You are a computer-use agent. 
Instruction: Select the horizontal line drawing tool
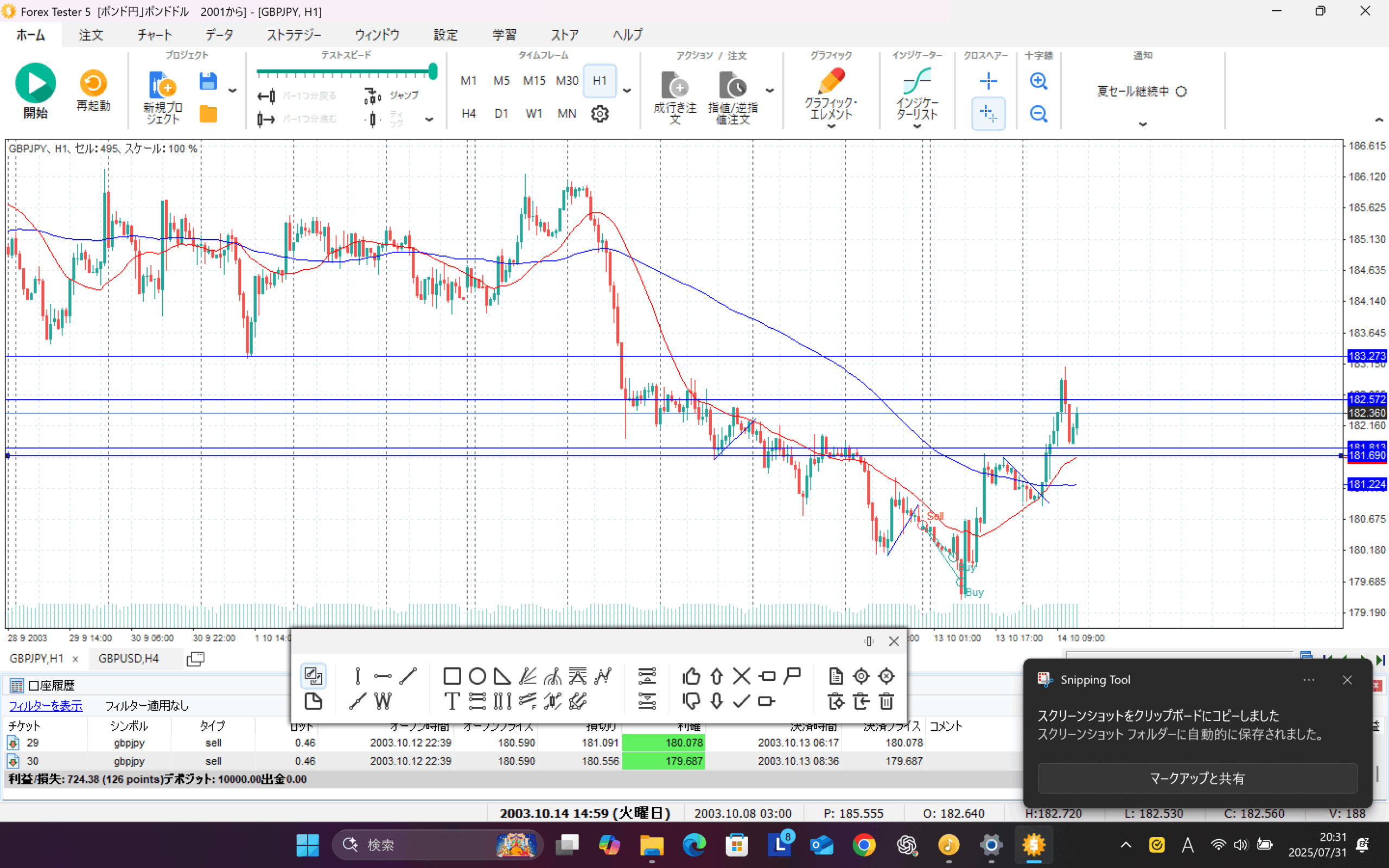click(x=383, y=676)
